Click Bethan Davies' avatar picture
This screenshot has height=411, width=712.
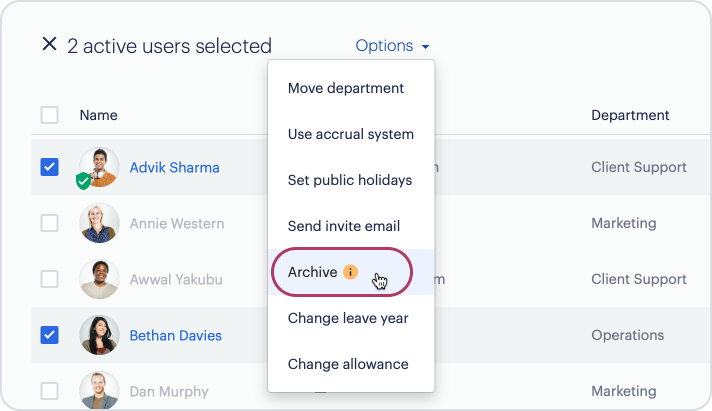pos(99,335)
